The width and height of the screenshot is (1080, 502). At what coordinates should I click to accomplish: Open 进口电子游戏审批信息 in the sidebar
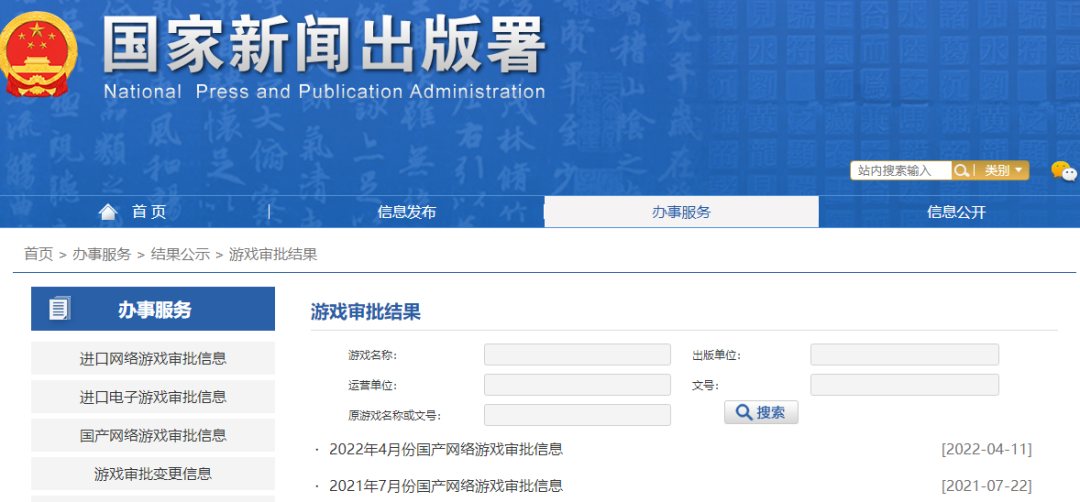[x=153, y=397]
